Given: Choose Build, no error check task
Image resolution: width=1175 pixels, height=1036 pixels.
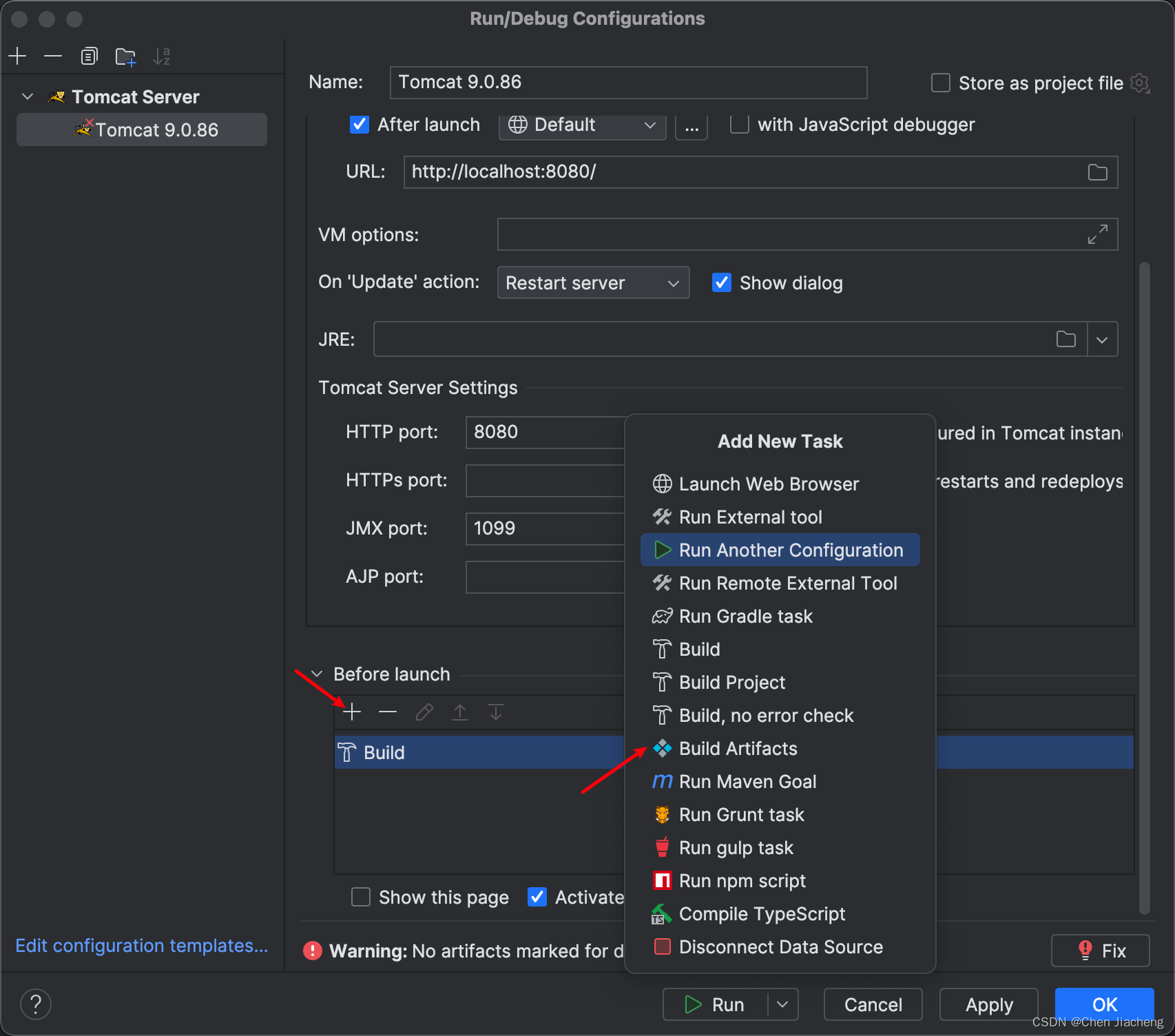Looking at the screenshot, I should point(780,716).
